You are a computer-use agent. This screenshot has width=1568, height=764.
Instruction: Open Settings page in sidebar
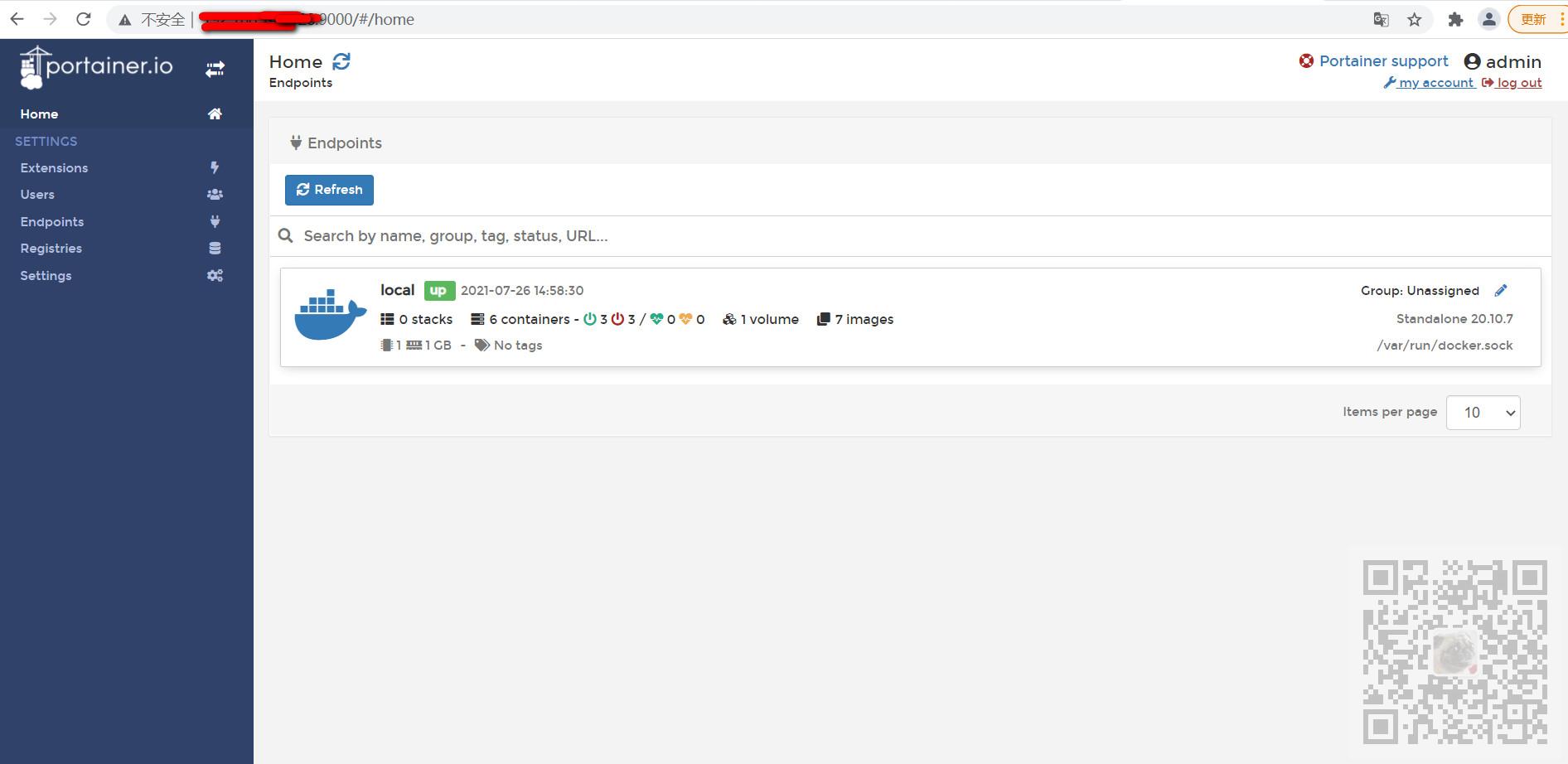pyautogui.click(x=46, y=276)
